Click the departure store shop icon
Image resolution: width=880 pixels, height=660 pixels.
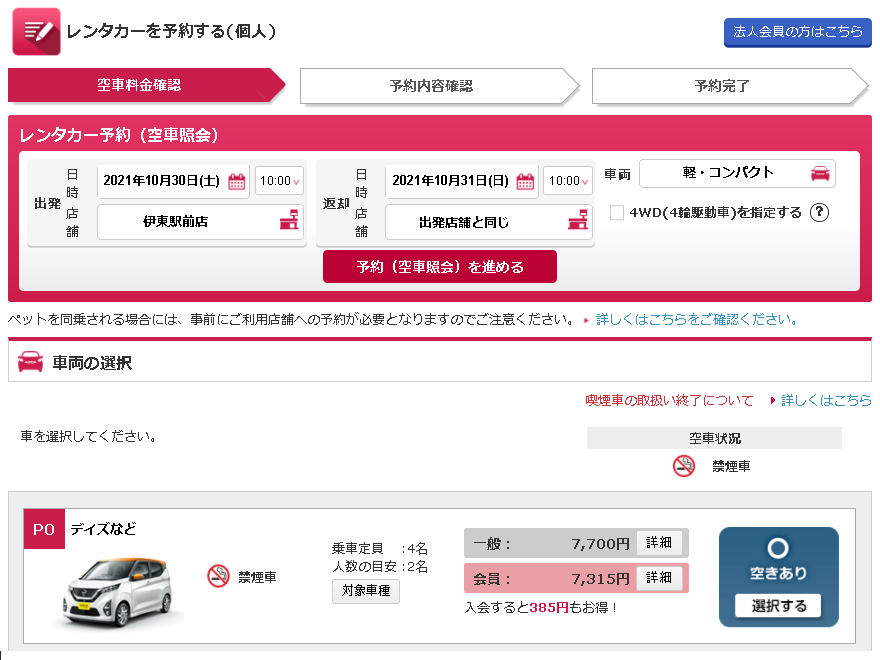(x=288, y=222)
